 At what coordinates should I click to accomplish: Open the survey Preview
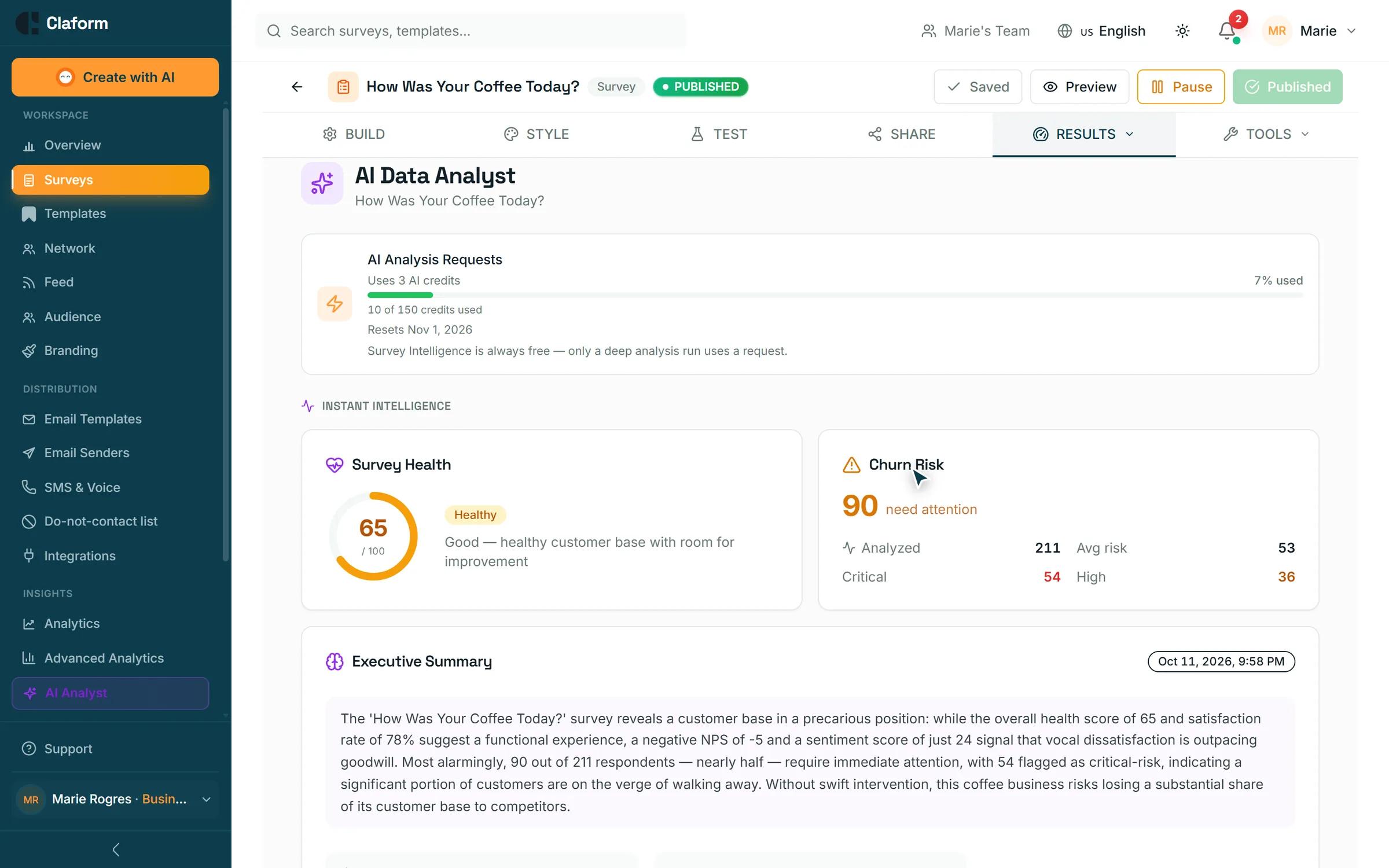point(1079,87)
